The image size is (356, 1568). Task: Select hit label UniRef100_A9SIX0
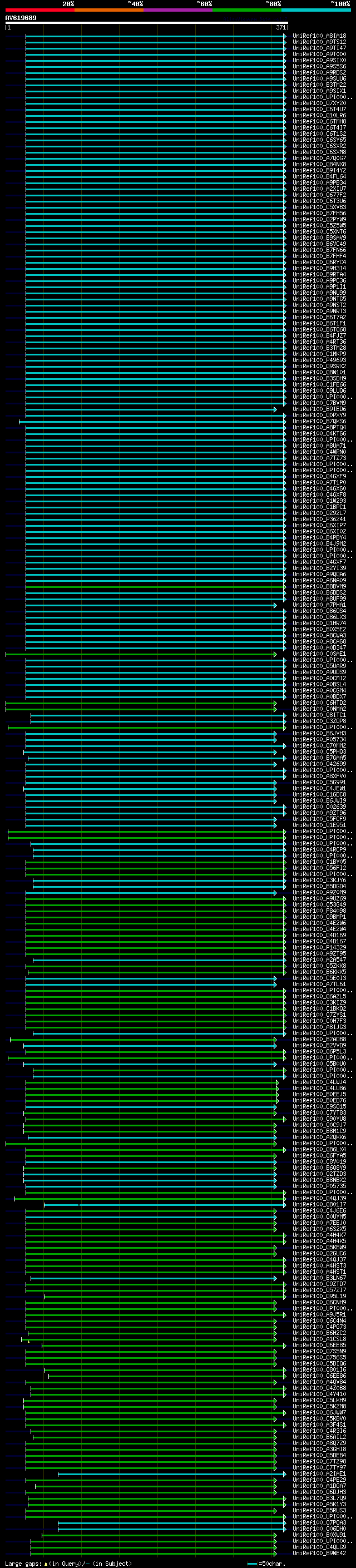tap(319, 60)
